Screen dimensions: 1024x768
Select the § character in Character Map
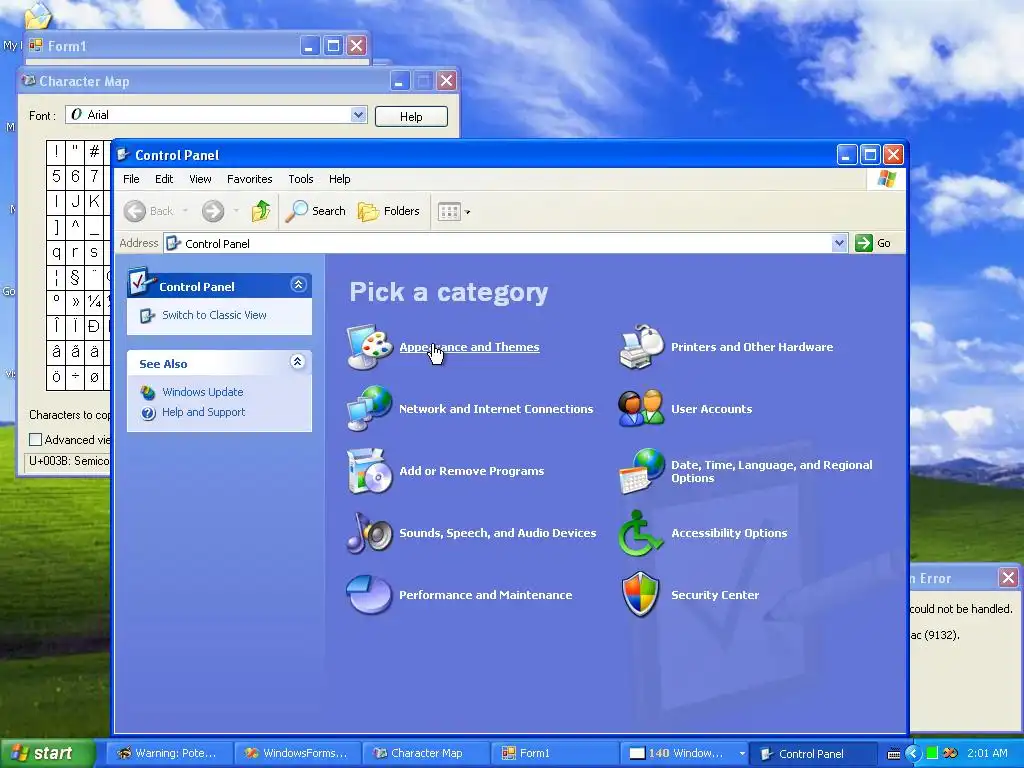pyautogui.click(x=75, y=277)
